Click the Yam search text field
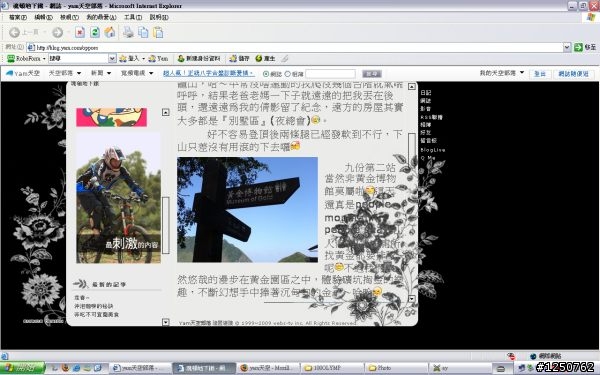Image resolution: width=600 pixels, height=375 pixels. coord(330,74)
